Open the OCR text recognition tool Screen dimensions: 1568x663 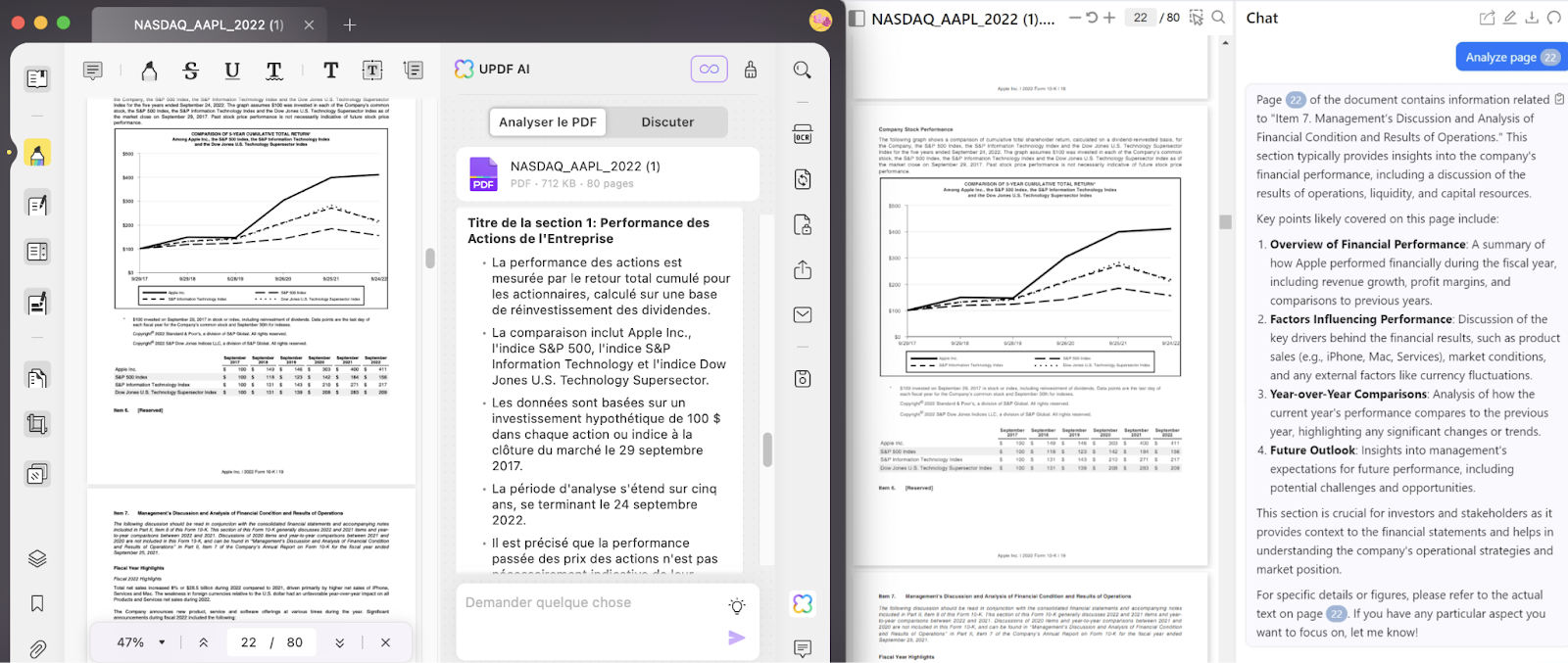(x=803, y=134)
